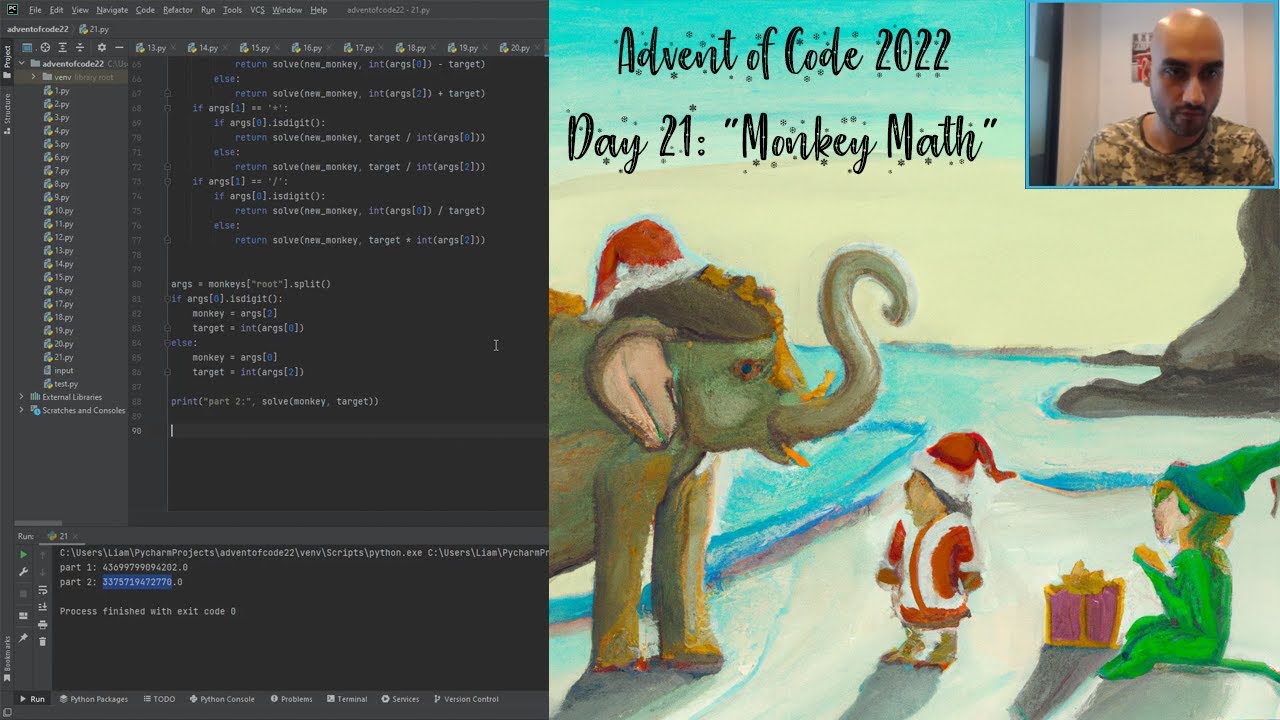Click the Project view selector icon
This screenshot has height=720, width=1280.
tap(27, 47)
